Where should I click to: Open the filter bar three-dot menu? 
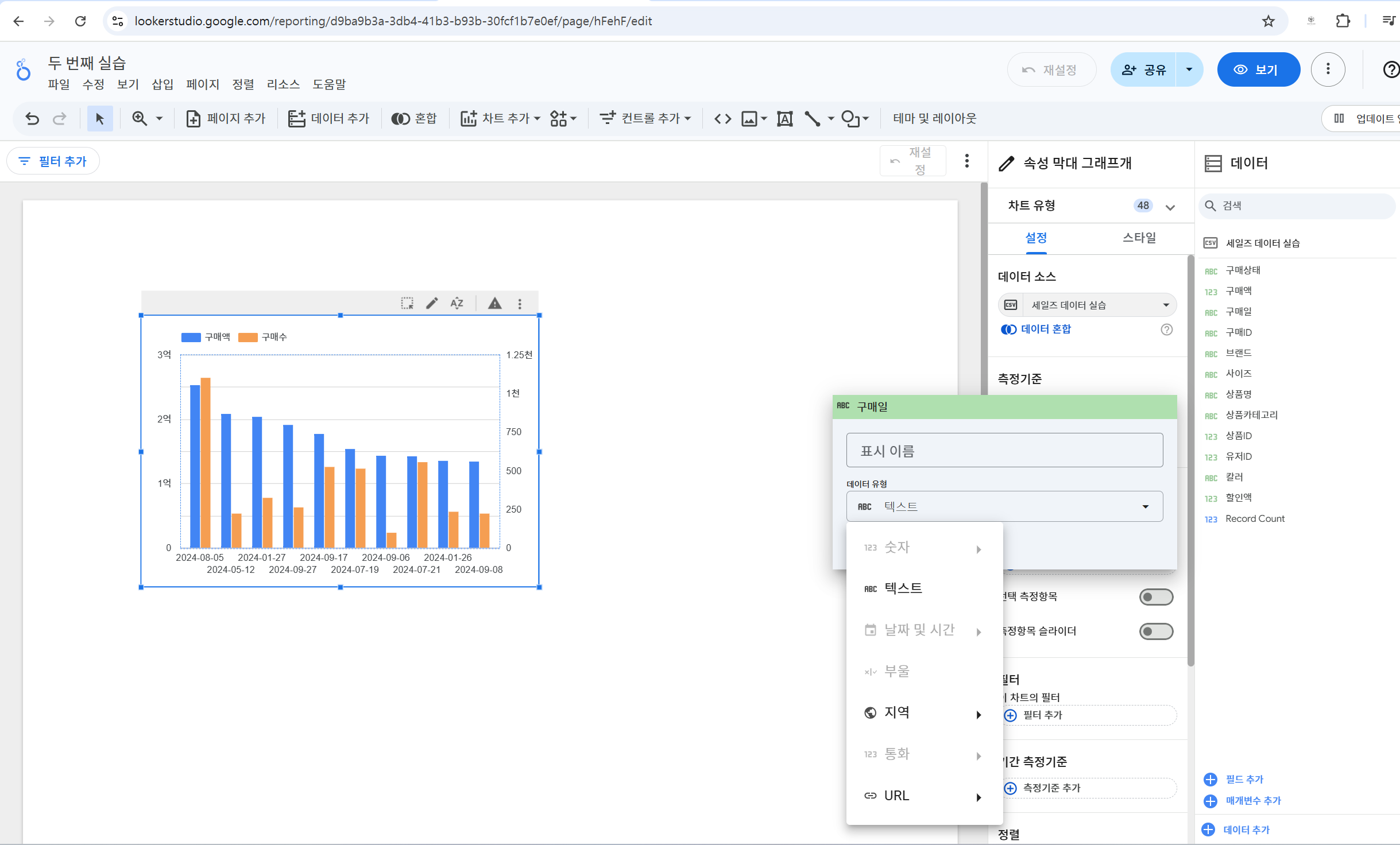(x=967, y=161)
